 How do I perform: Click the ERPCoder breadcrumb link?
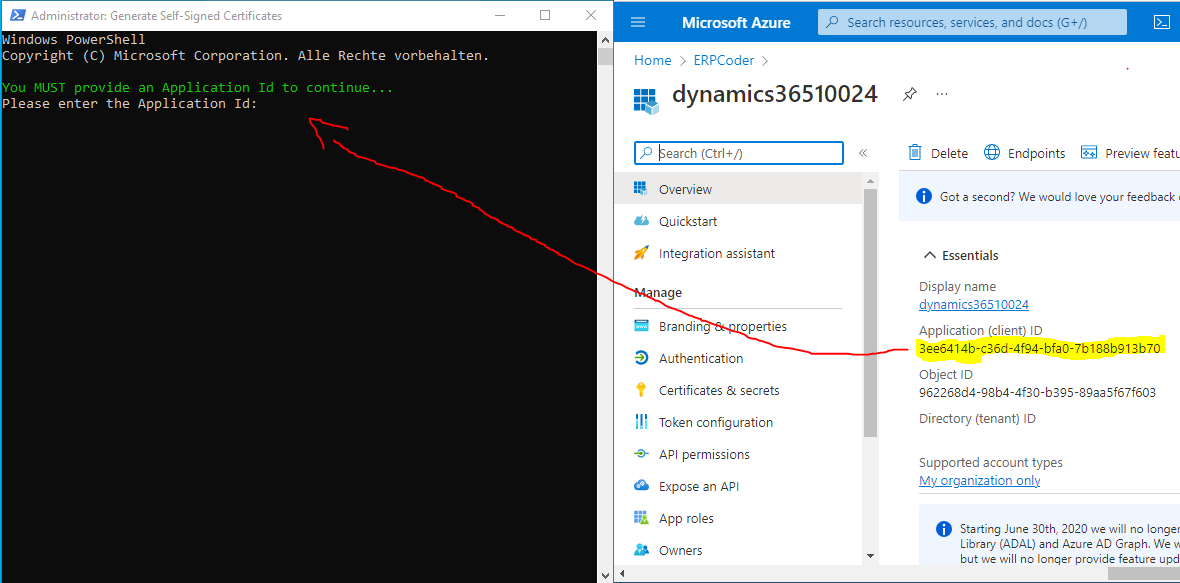click(x=720, y=60)
